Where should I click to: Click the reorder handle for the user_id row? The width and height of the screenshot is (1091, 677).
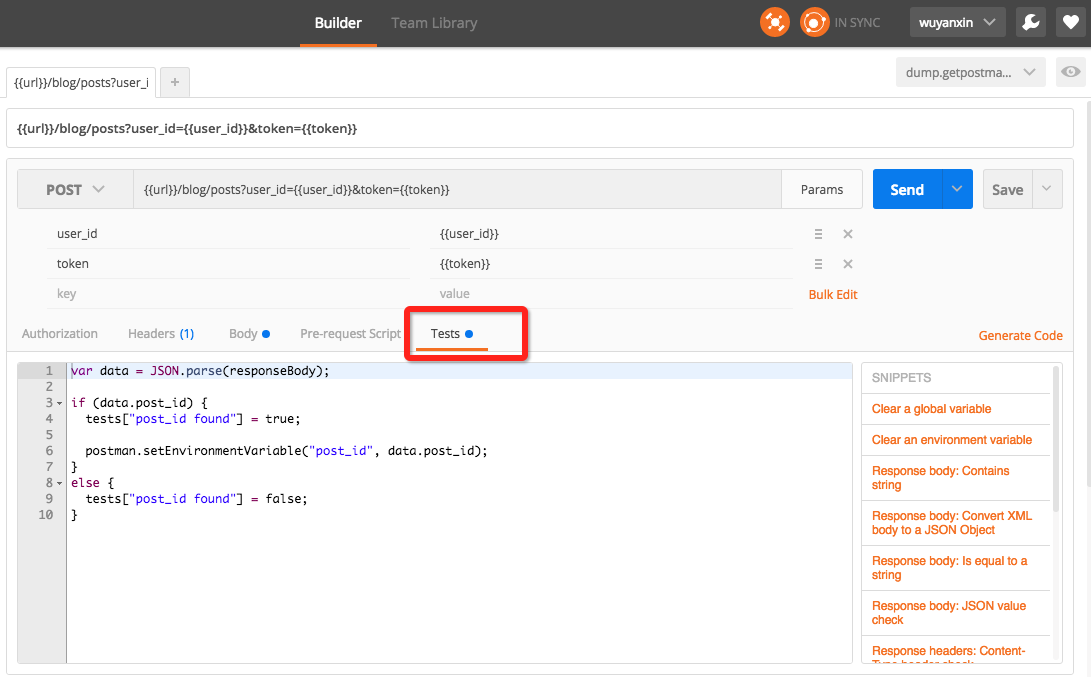818,234
